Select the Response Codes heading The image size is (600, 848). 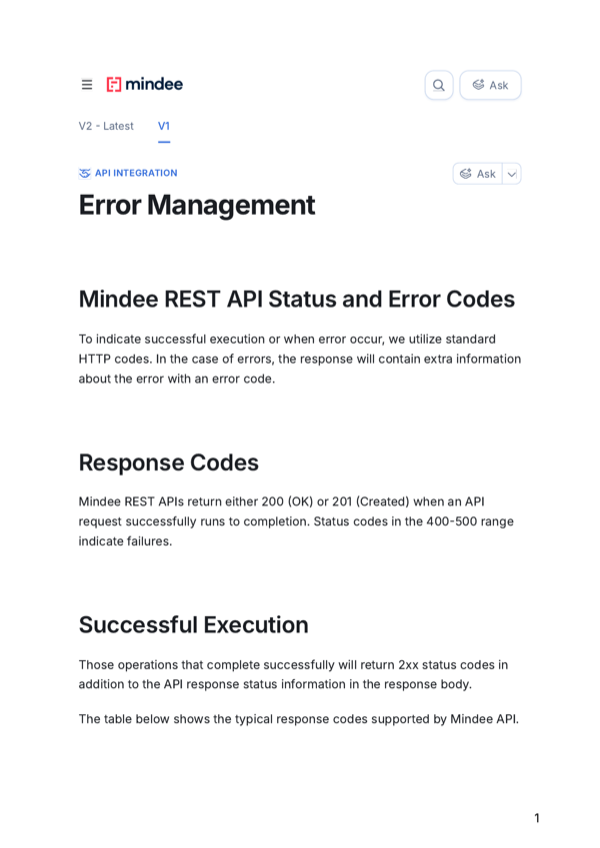[x=168, y=463]
